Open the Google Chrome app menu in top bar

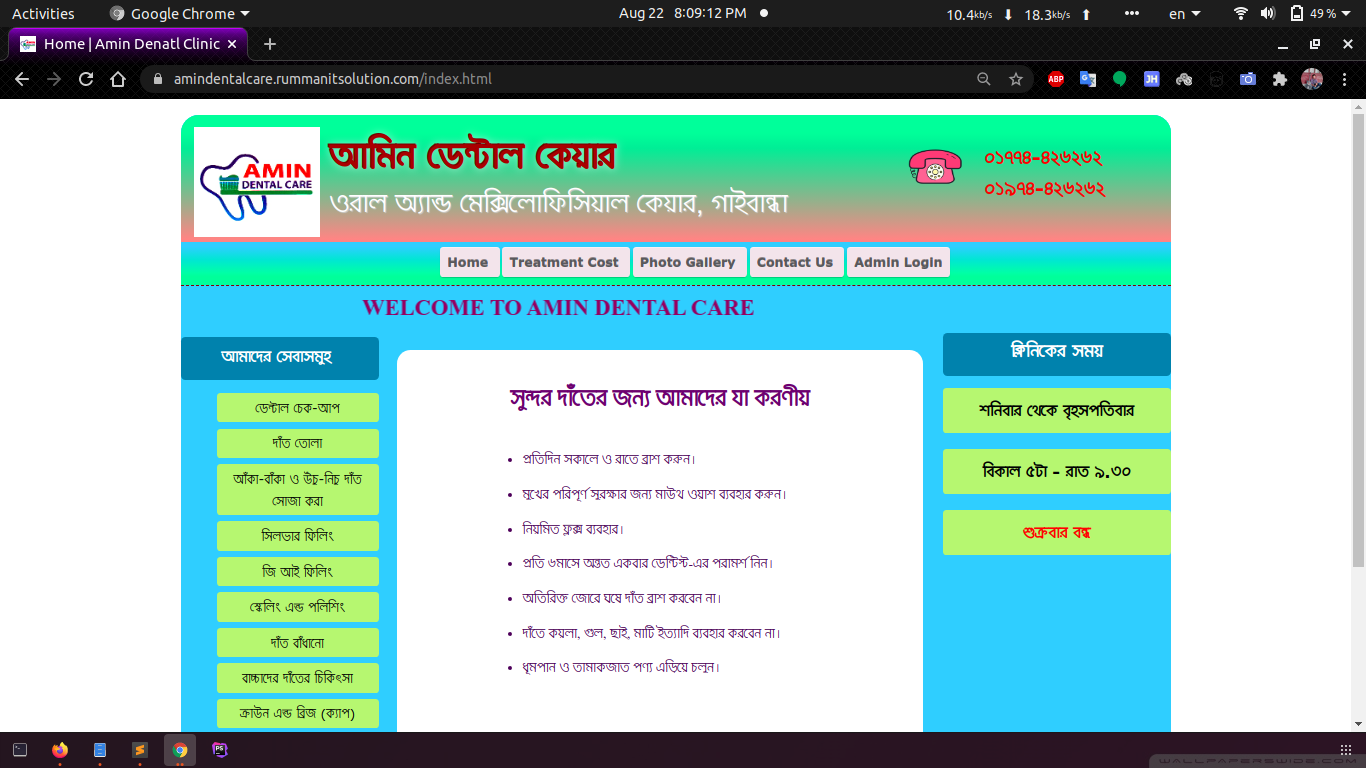pyautogui.click(x=180, y=14)
